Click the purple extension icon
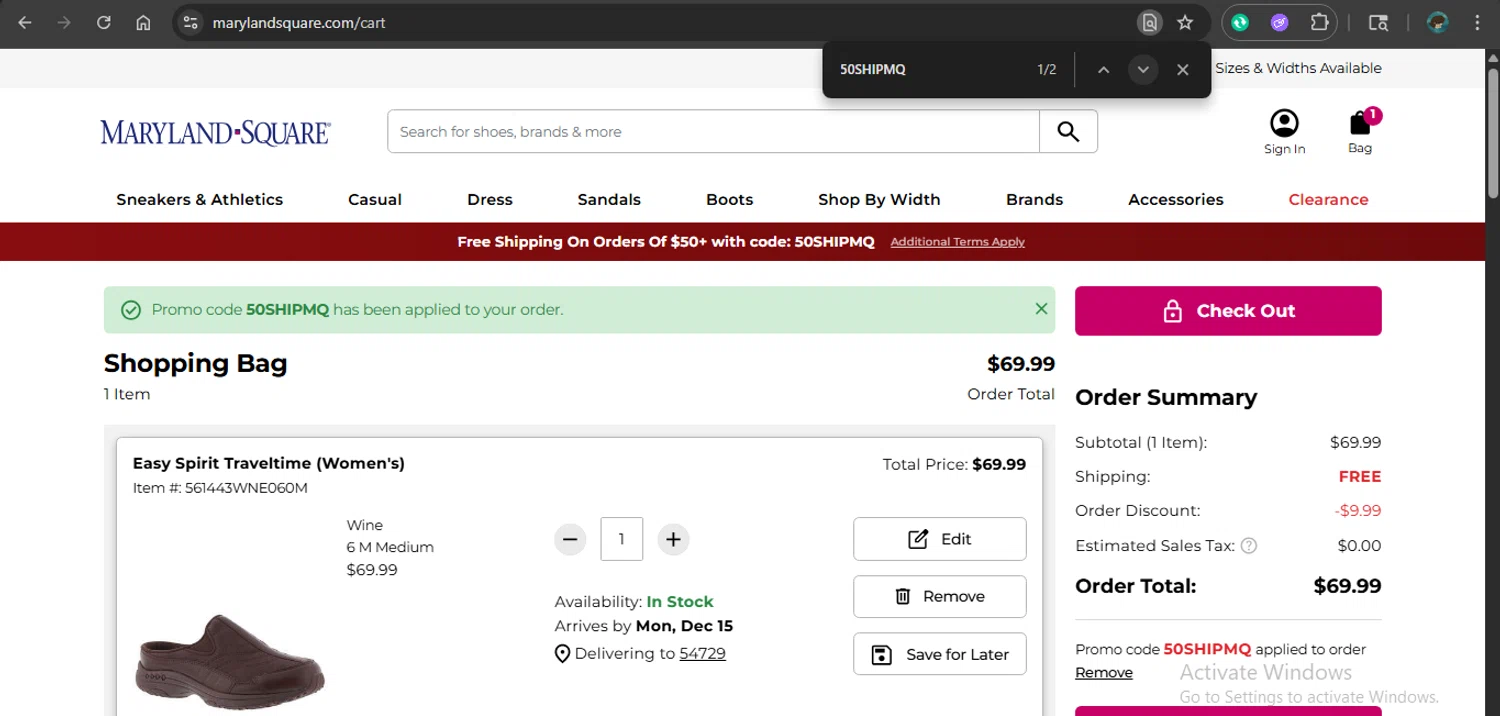 [x=1279, y=22]
